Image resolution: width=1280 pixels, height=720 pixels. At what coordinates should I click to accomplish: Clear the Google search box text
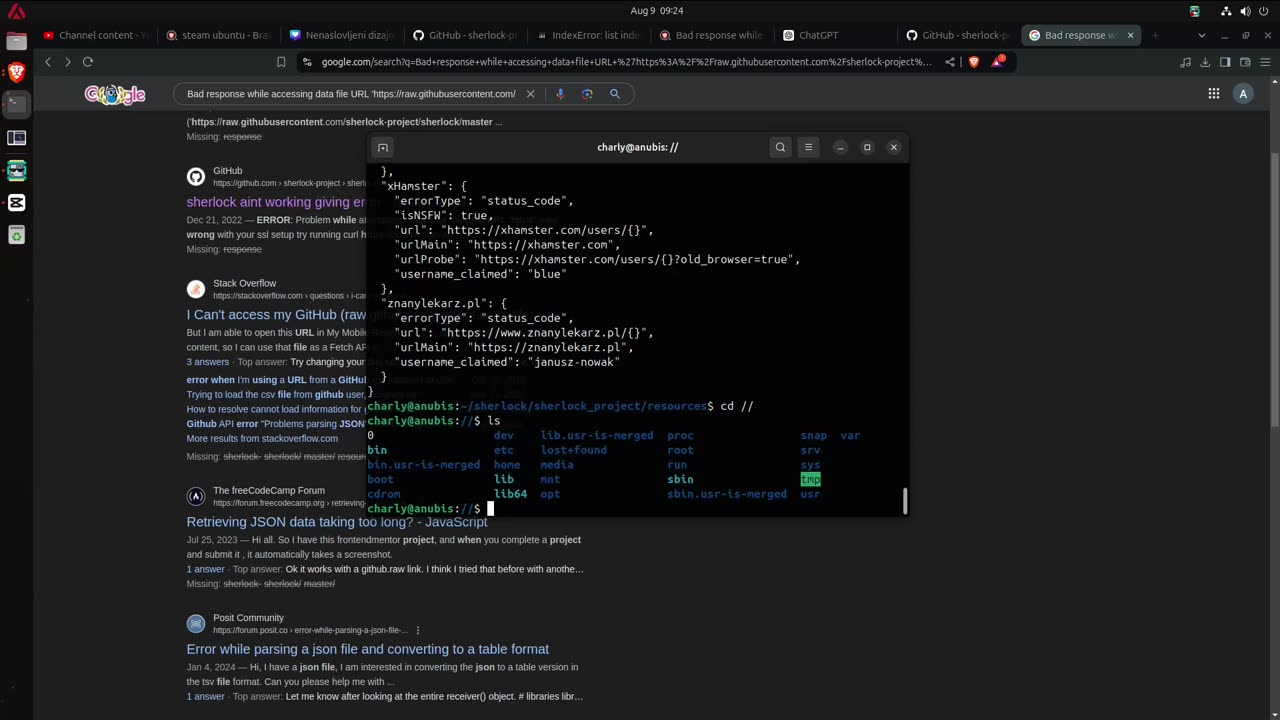pyautogui.click(x=531, y=94)
